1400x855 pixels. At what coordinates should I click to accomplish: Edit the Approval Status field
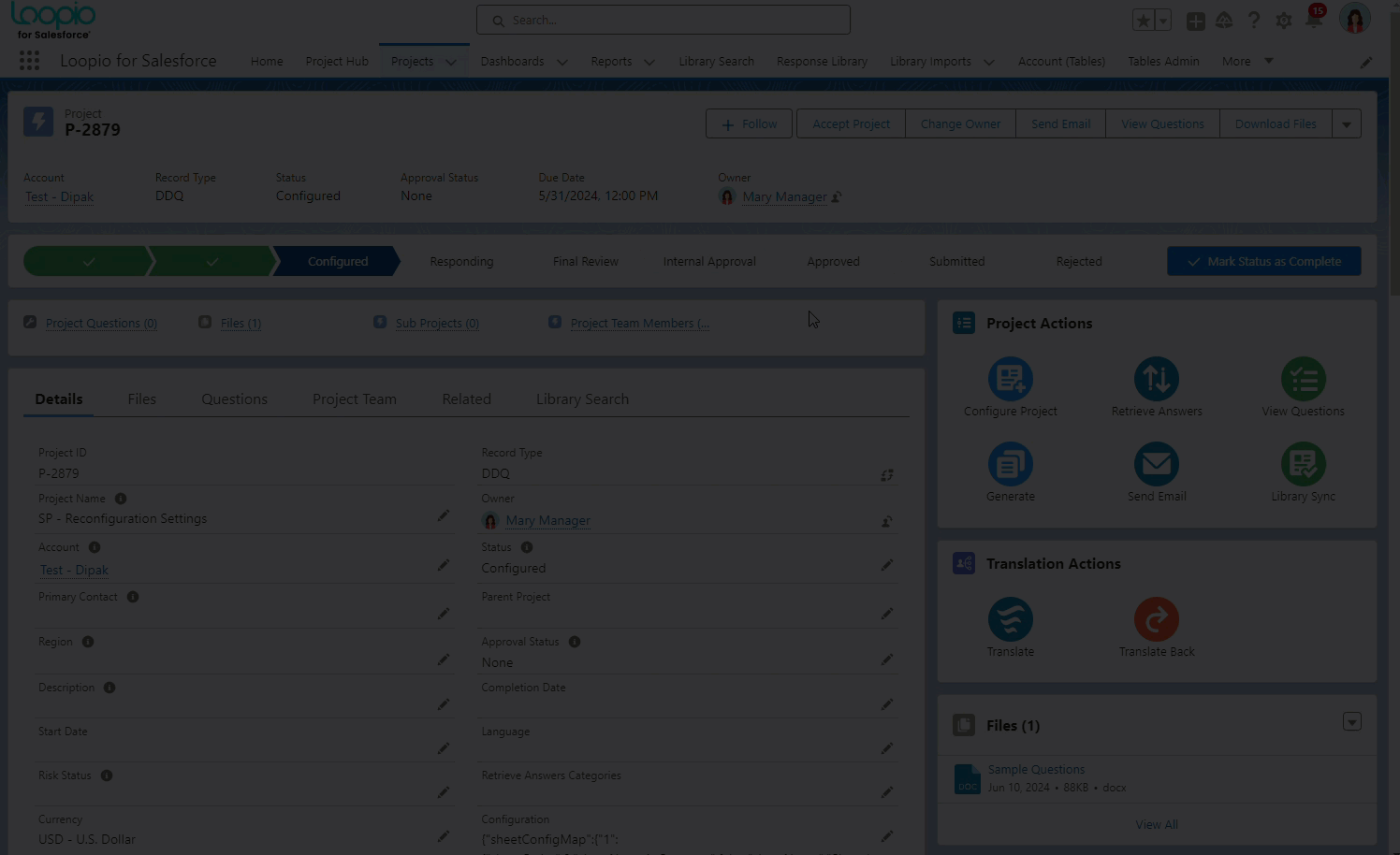(x=887, y=659)
